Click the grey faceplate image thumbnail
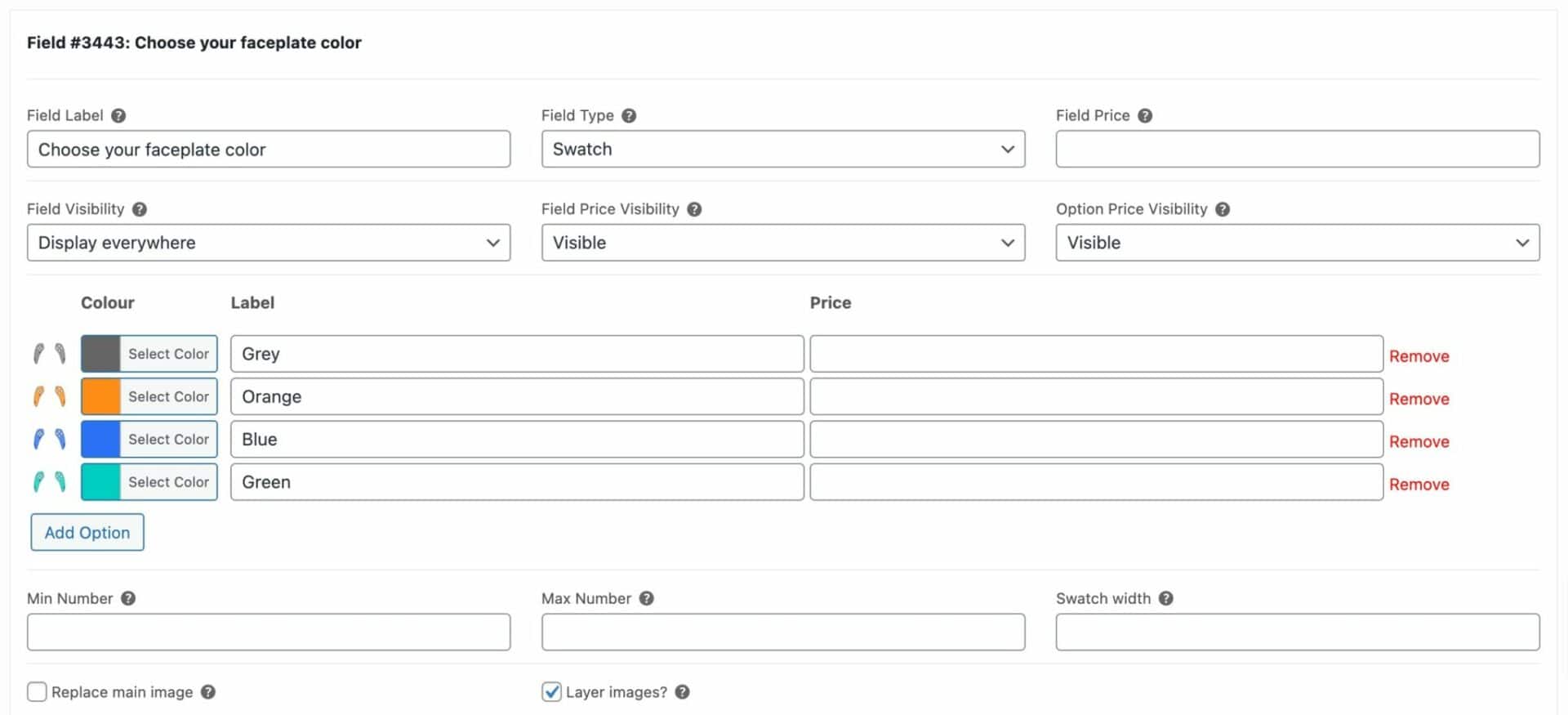Image resolution: width=1568 pixels, height=715 pixels. pos(49,354)
